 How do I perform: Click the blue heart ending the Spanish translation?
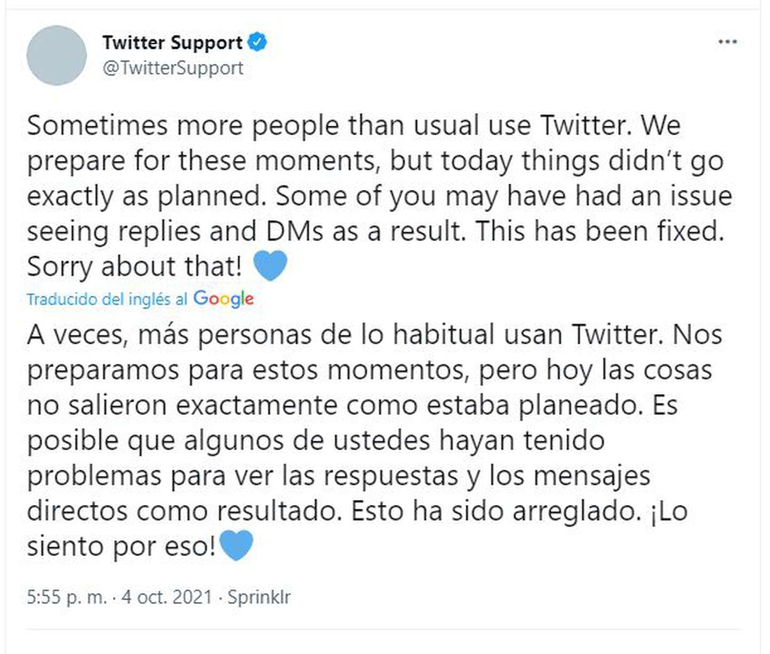tap(235, 547)
